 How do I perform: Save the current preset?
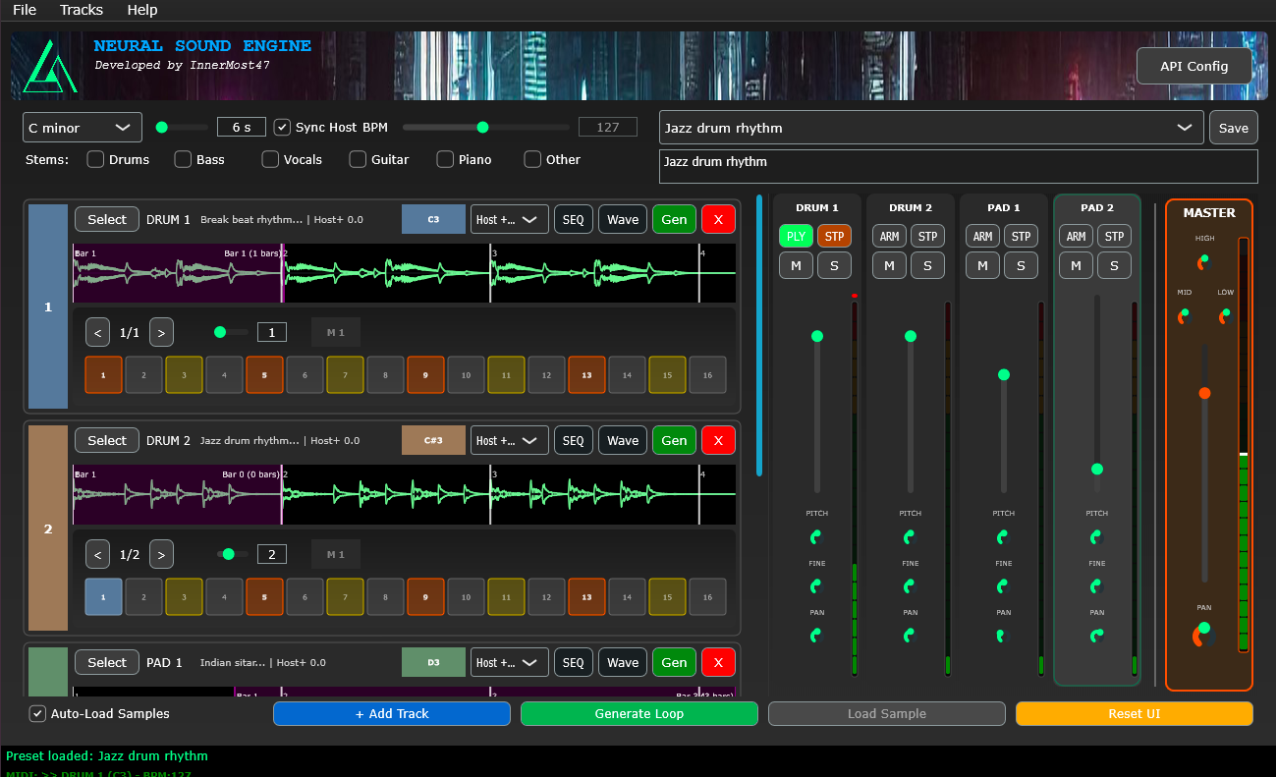(x=1233, y=128)
